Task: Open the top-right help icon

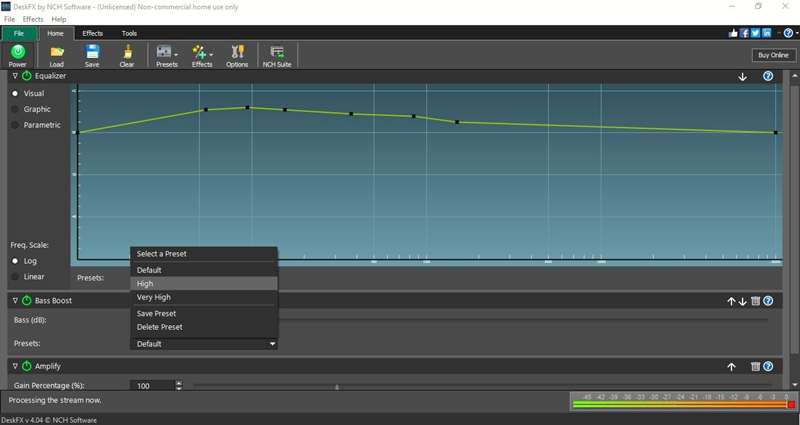Action: pos(788,33)
